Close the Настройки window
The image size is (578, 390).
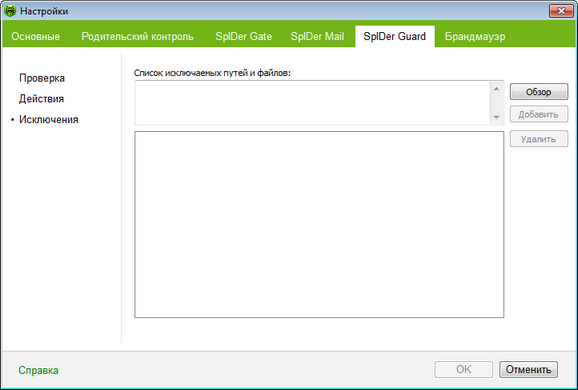561,11
